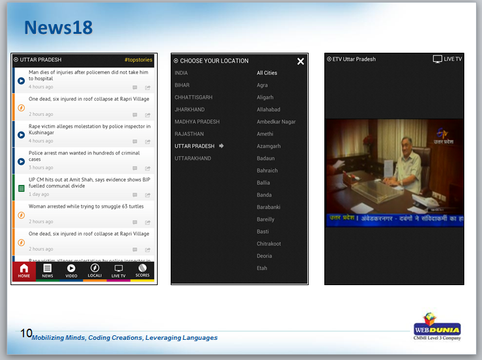
Task: Share the 63 turtles story
Action: pyautogui.click(x=147, y=222)
